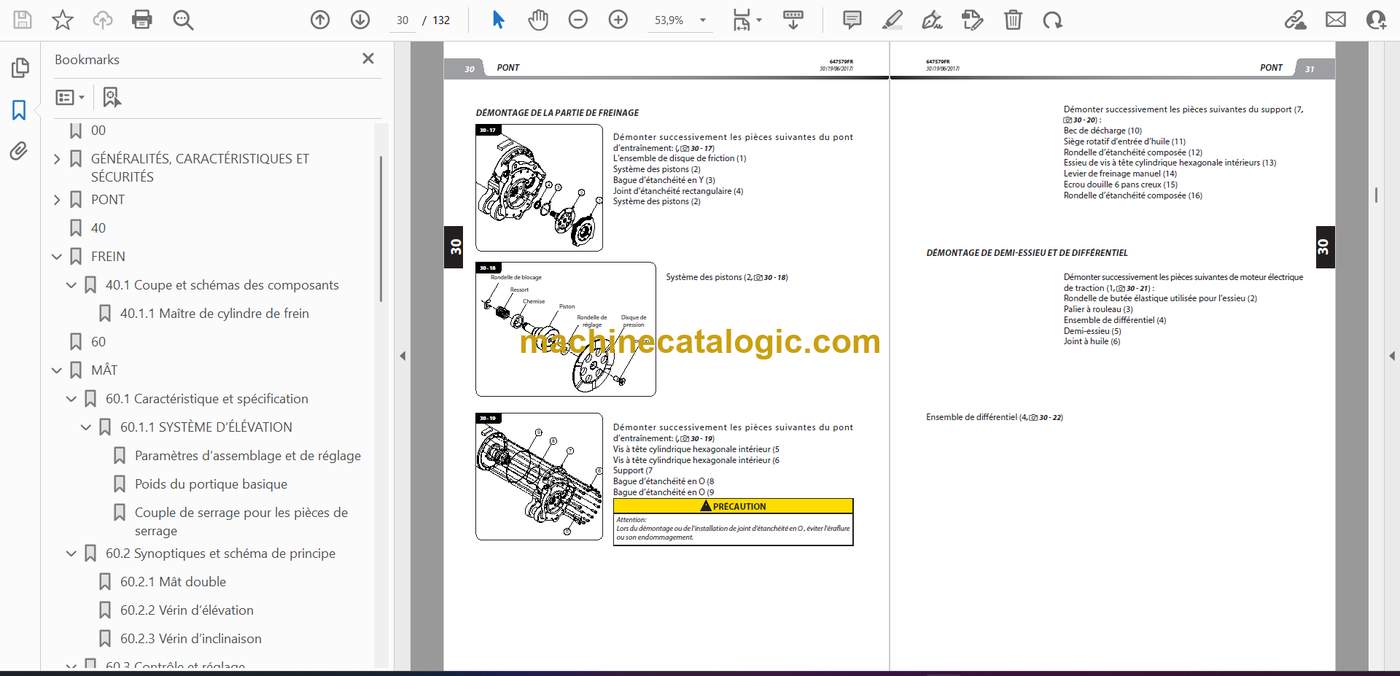The image size is (1400, 676).
Task: Toggle the page thumbnails panel
Action: click(x=19, y=68)
